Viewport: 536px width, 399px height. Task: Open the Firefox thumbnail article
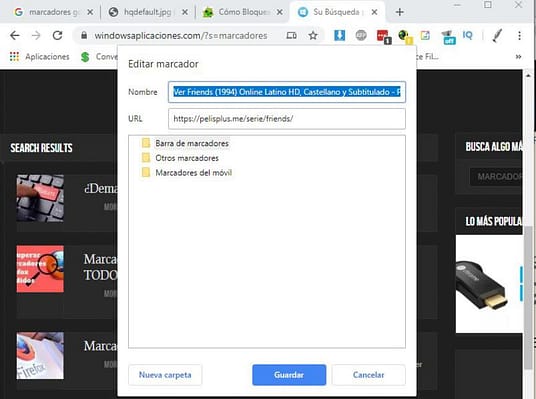click(x=40, y=356)
